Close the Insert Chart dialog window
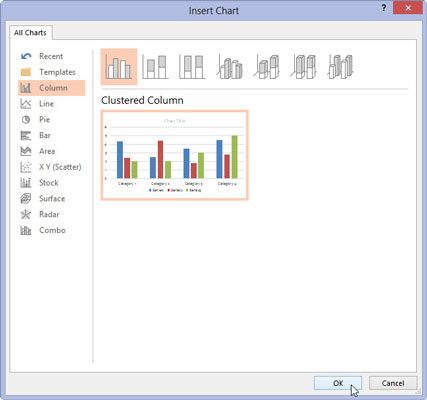The width and height of the screenshot is (427, 400). [x=408, y=8]
